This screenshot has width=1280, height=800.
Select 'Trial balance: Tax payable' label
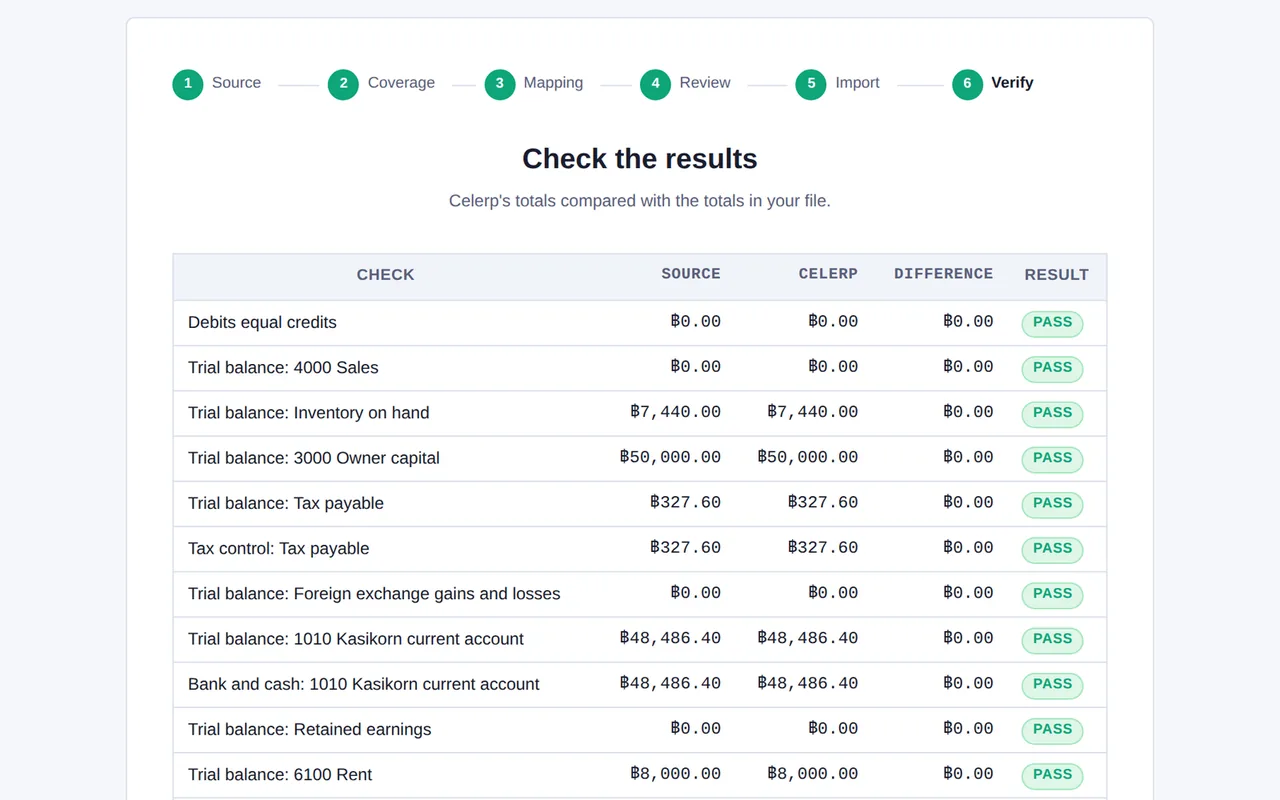point(286,504)
